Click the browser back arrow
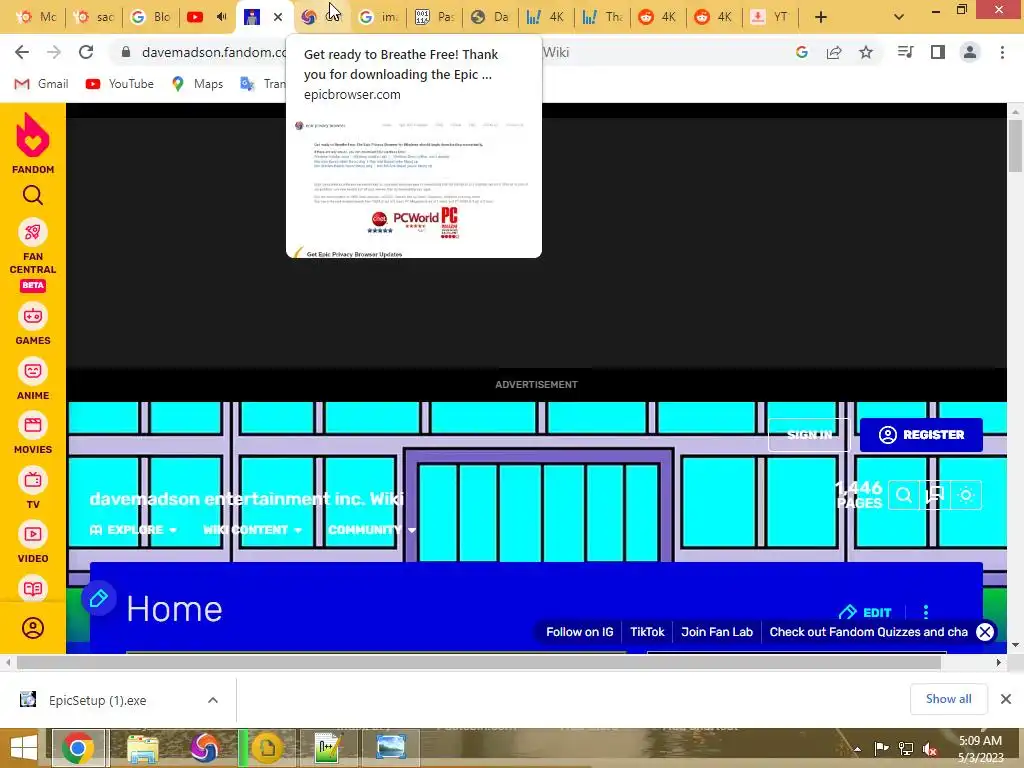This screenshot has width=1024, height=768. pos(22,52)
